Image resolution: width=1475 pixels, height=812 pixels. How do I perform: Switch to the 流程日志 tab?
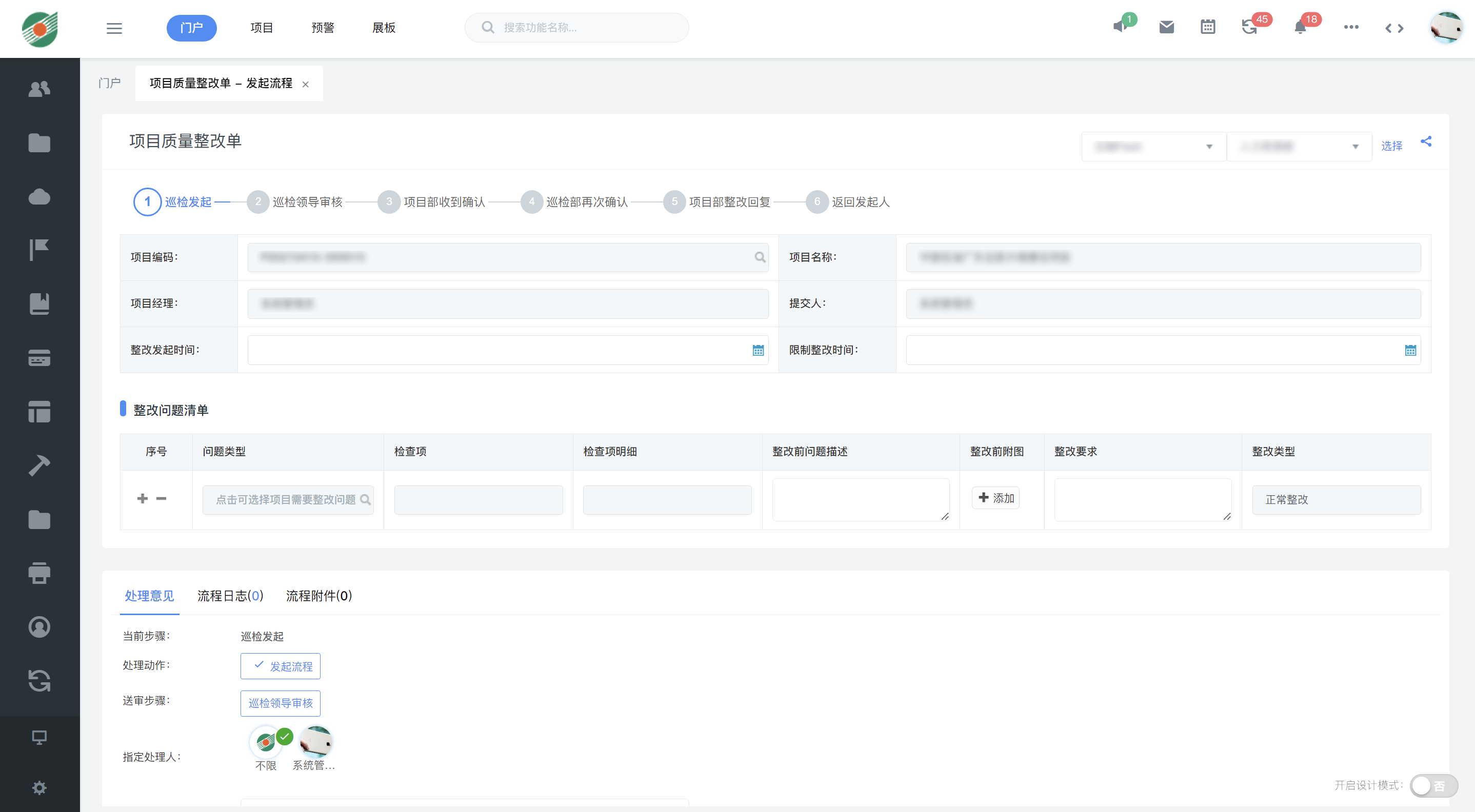click(x=230, y=596)
